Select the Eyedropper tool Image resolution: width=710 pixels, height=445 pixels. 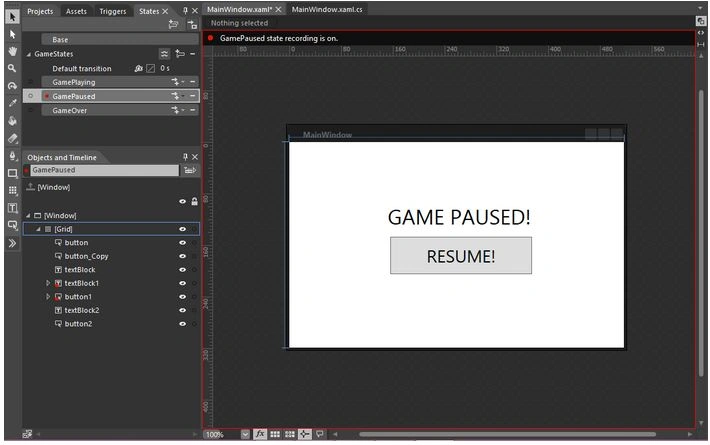(x=12, y=103)
